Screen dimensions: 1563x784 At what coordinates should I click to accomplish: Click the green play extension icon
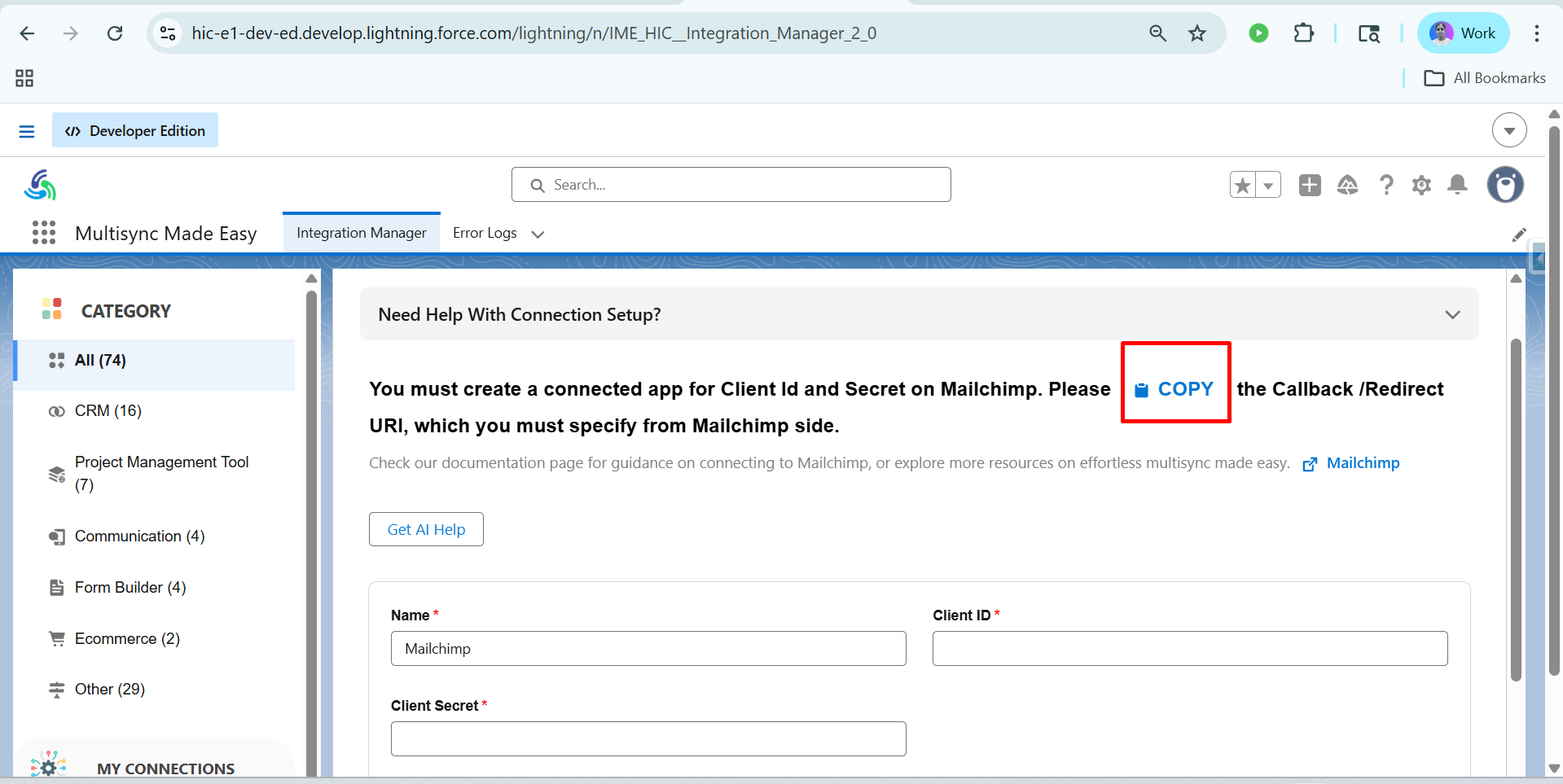tap(1258, 33)
